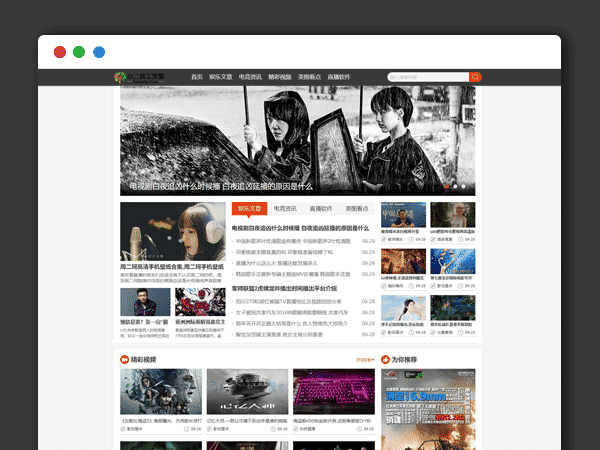The image size is (600, 450).
Task: Click the blue window dot in browser frame
Action: tap(99, 52)
